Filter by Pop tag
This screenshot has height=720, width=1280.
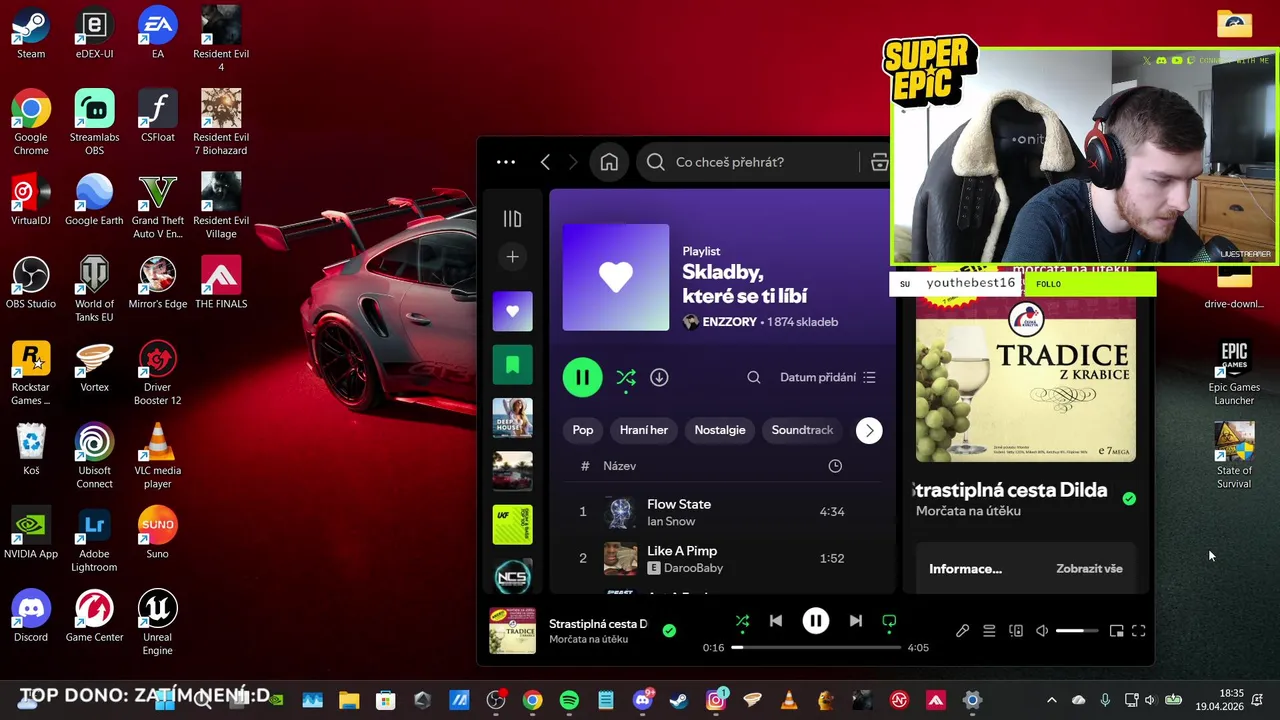pos(583,430)
